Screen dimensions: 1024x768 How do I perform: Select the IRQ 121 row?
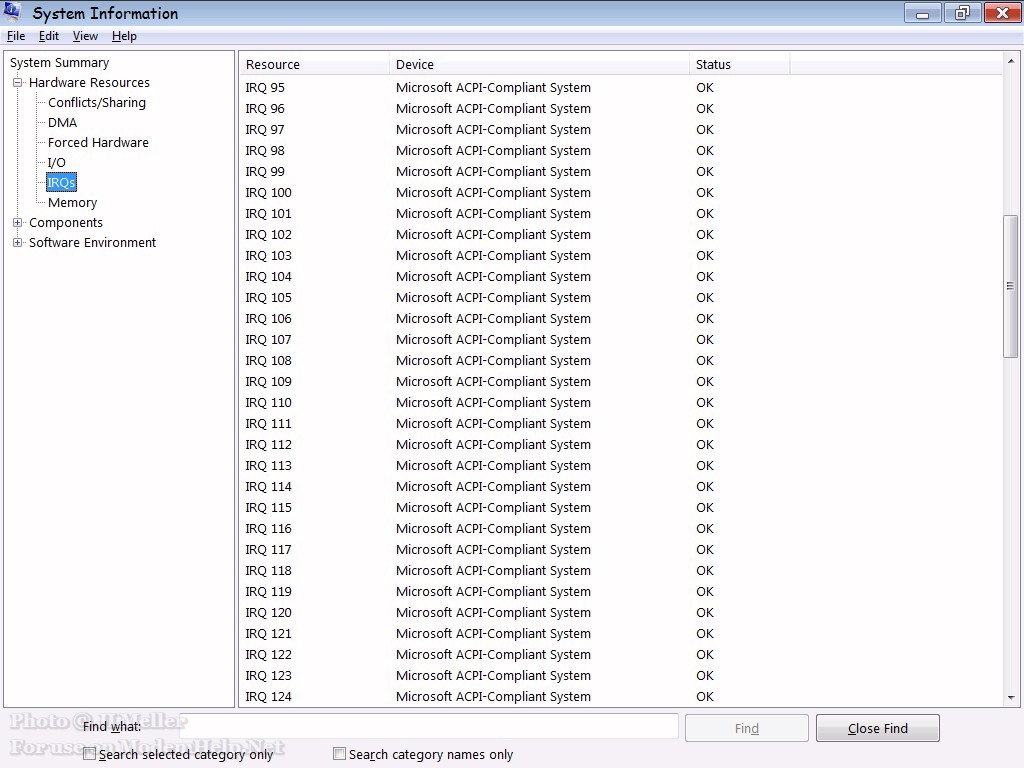[620, 633]
